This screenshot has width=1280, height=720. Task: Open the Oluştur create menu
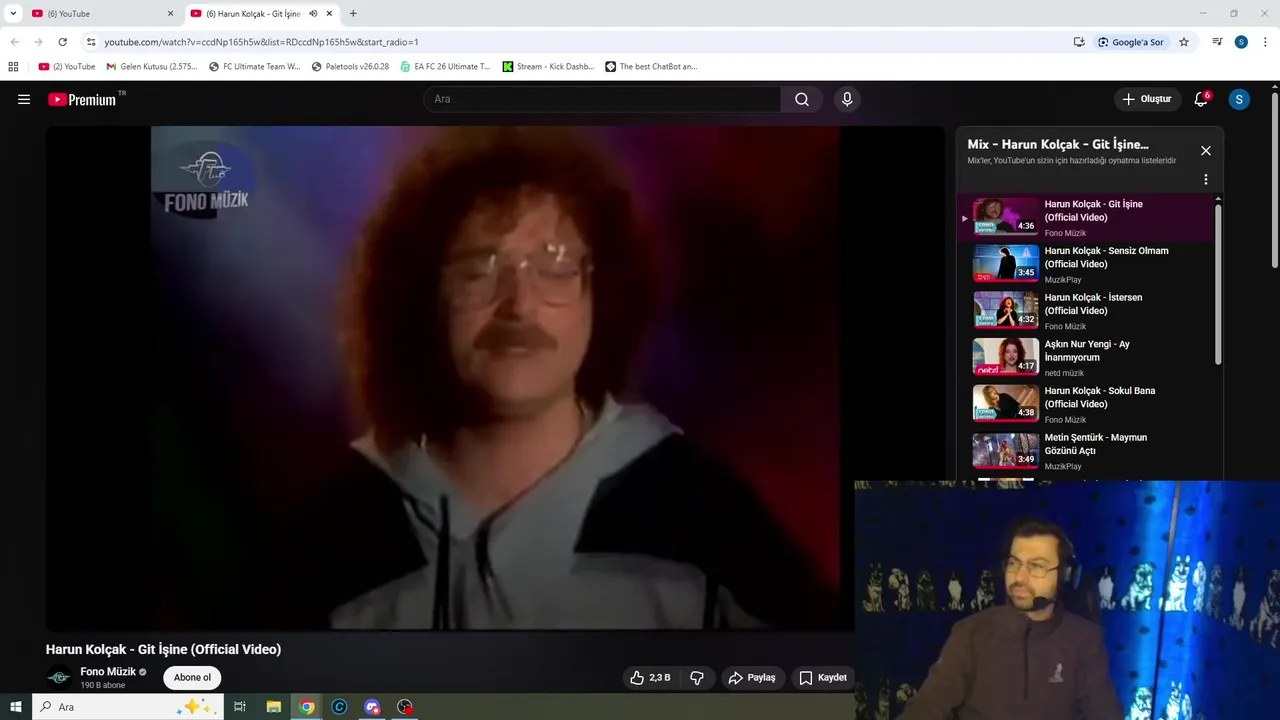point(1146,99)
